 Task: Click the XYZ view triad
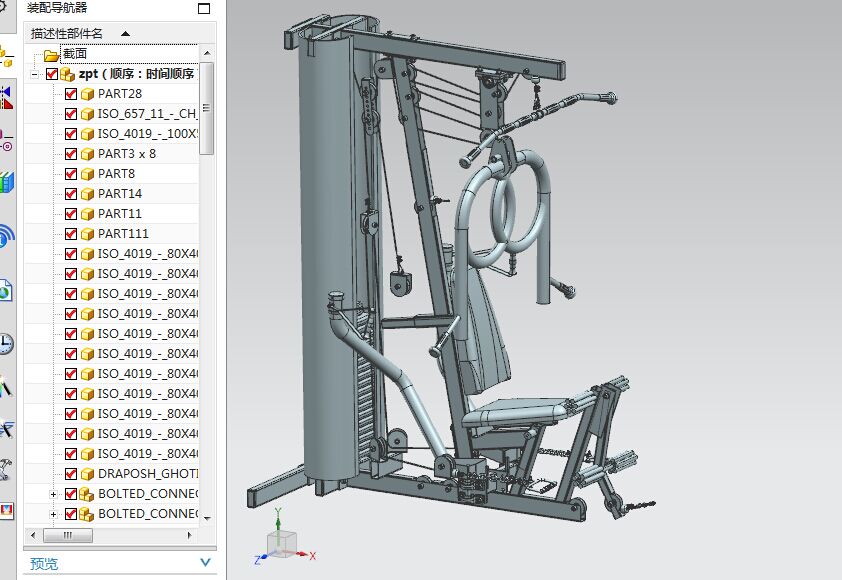coord(285,539)
